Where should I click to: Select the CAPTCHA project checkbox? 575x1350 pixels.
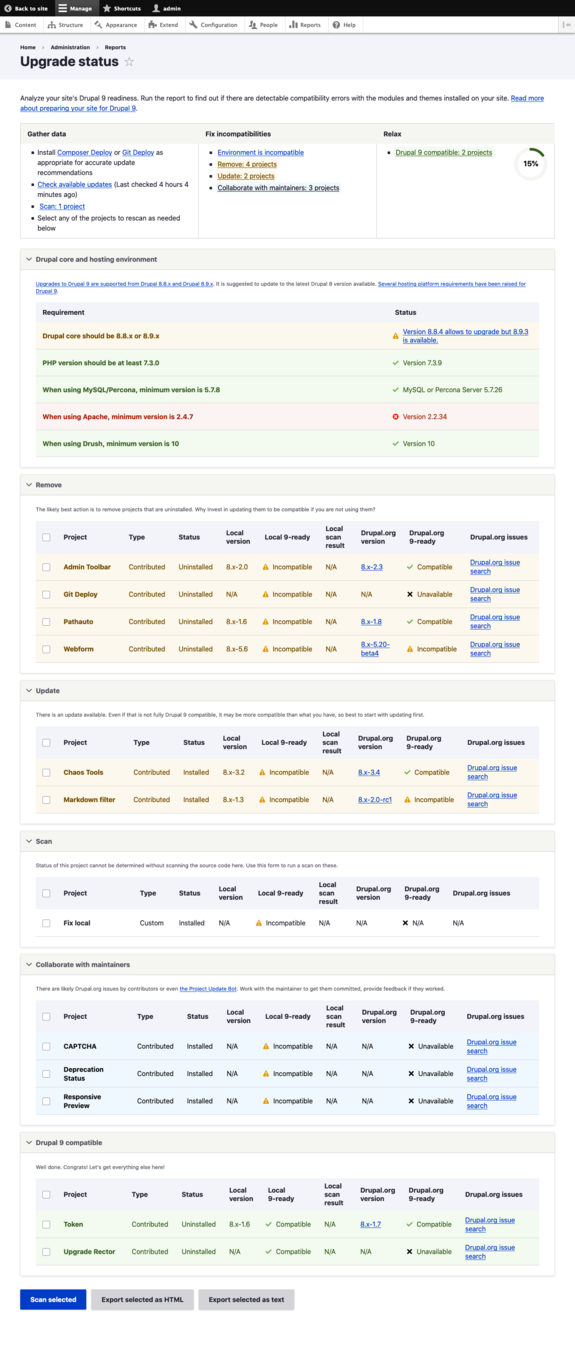pyautogui.click(x=46, y=1046)
